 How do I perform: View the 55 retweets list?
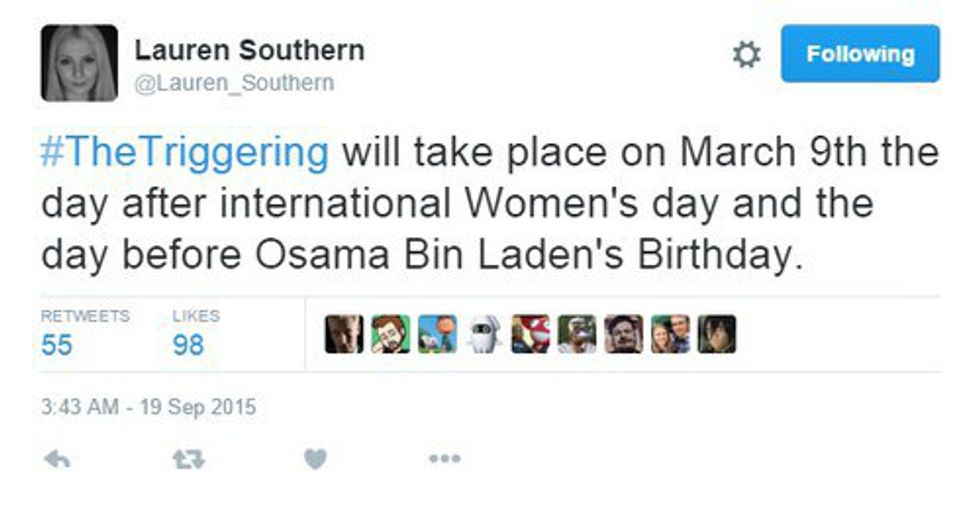click(57, 344)
